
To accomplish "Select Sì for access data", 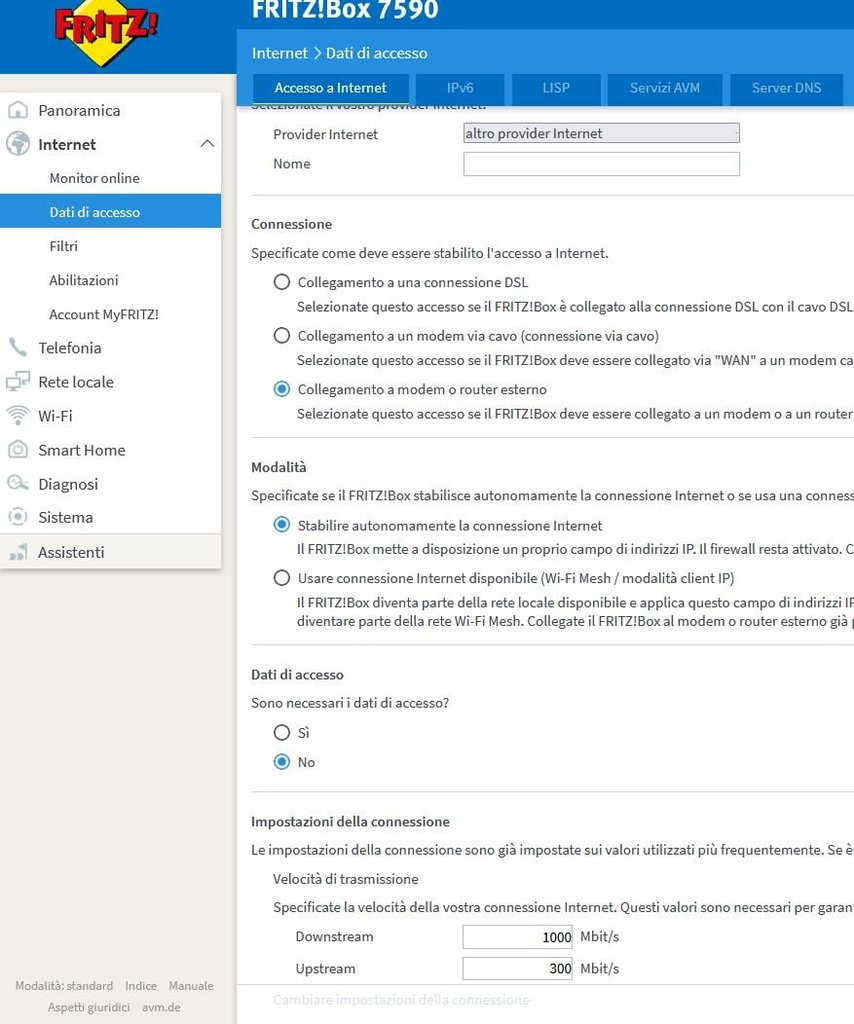I will click(281, 733).
